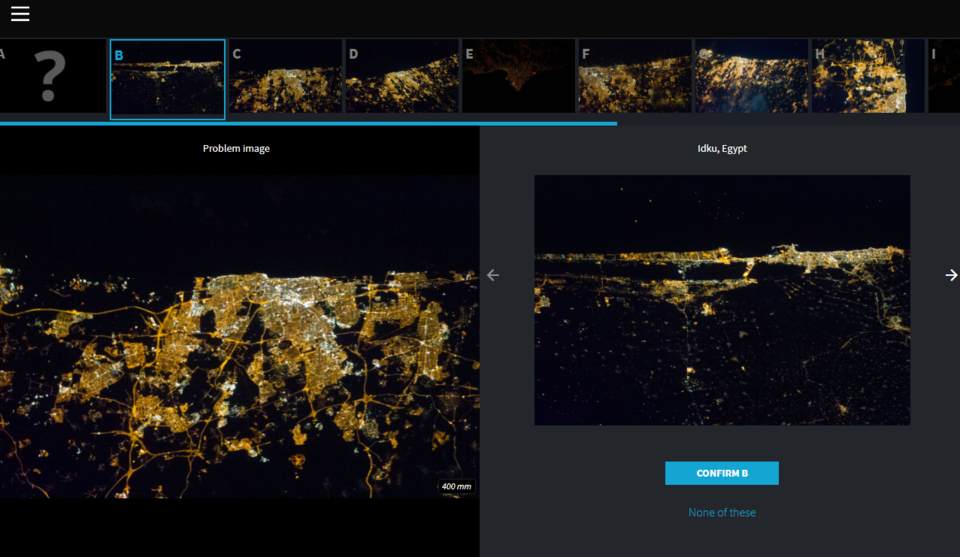This screenshot has width=960, height=557.
Task: Select candidate thumbnail F
Action: click(x=634, y=76)
